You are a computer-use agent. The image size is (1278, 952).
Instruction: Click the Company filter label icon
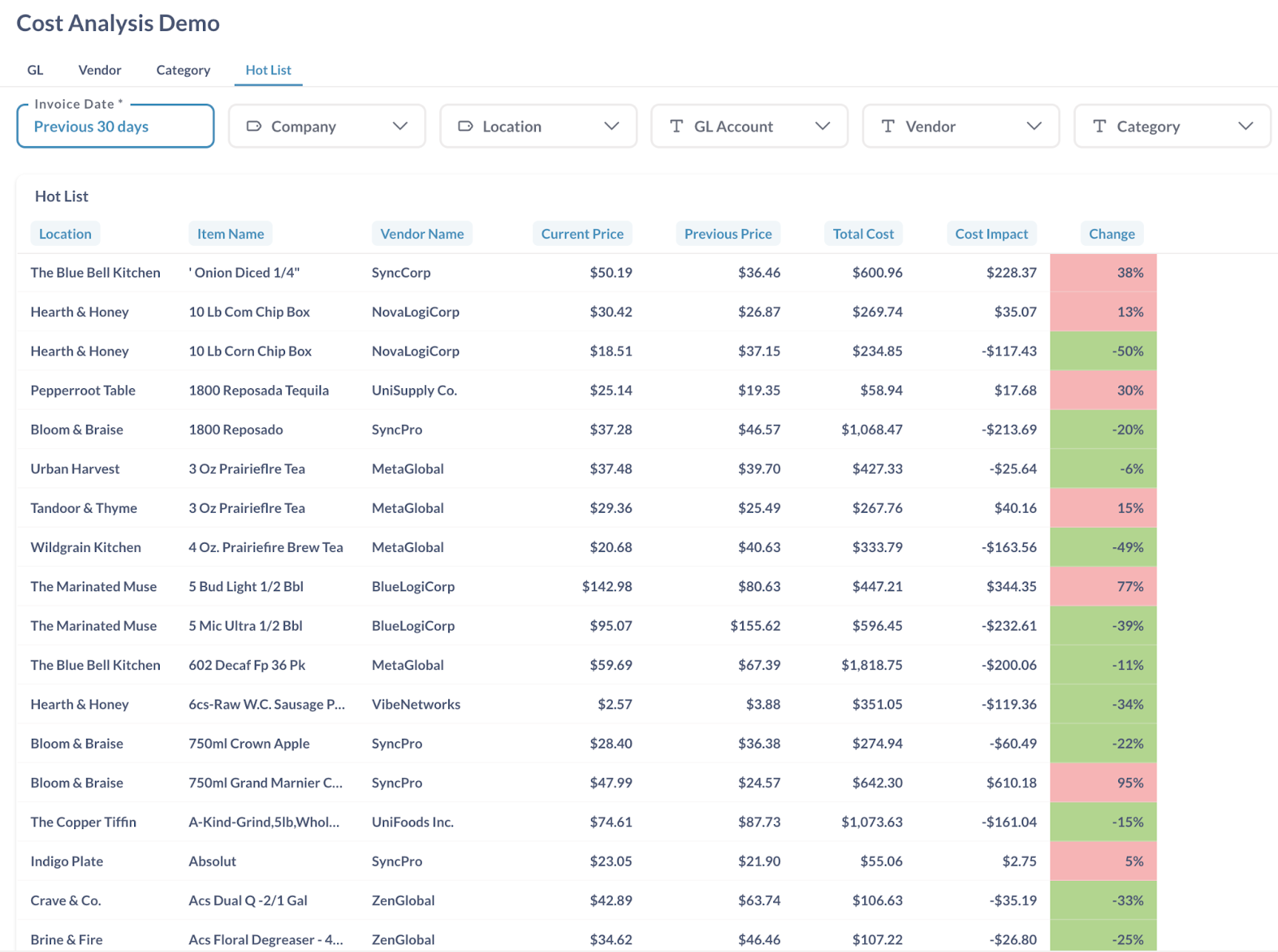254,126
